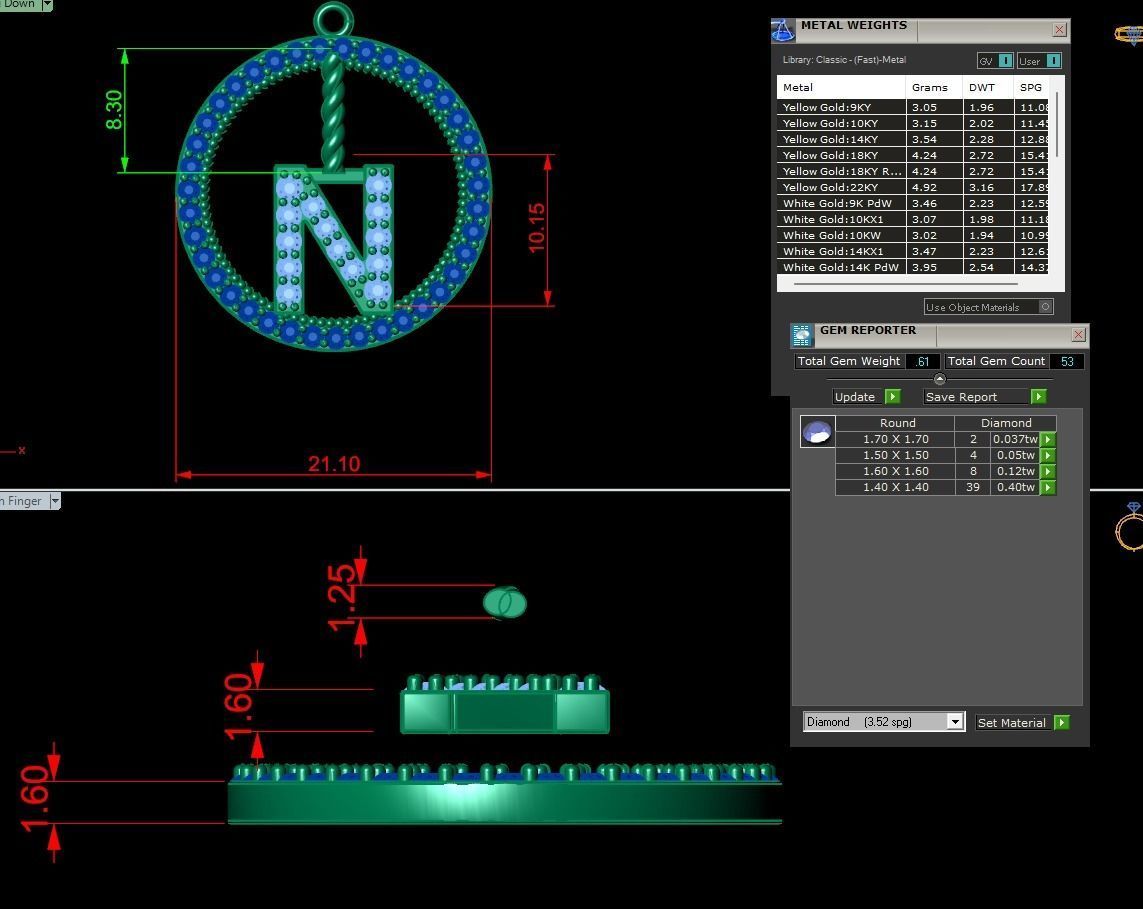Click the 39 gem count cell

[x=973, y=488]
